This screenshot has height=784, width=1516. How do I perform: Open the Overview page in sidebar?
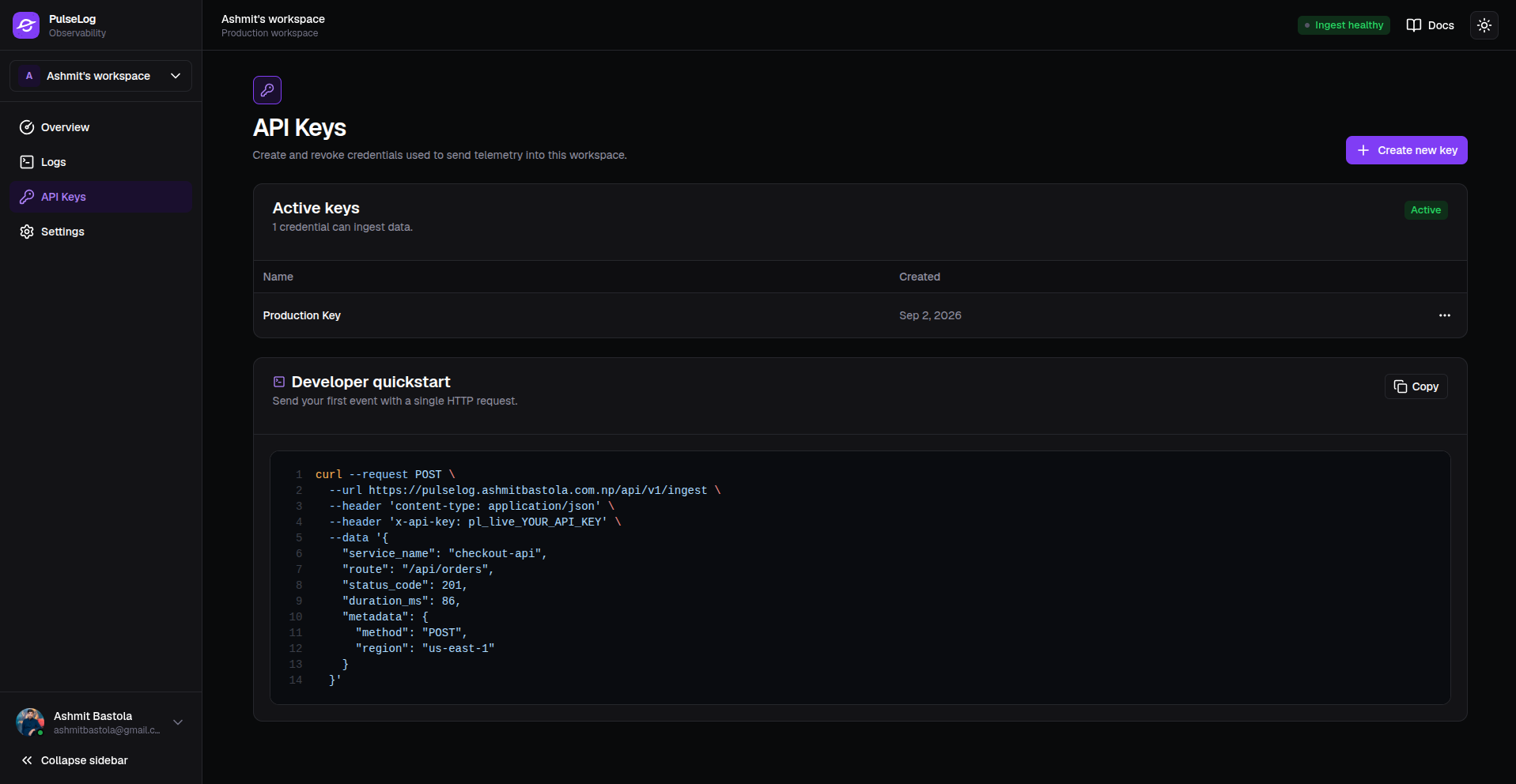101,127
